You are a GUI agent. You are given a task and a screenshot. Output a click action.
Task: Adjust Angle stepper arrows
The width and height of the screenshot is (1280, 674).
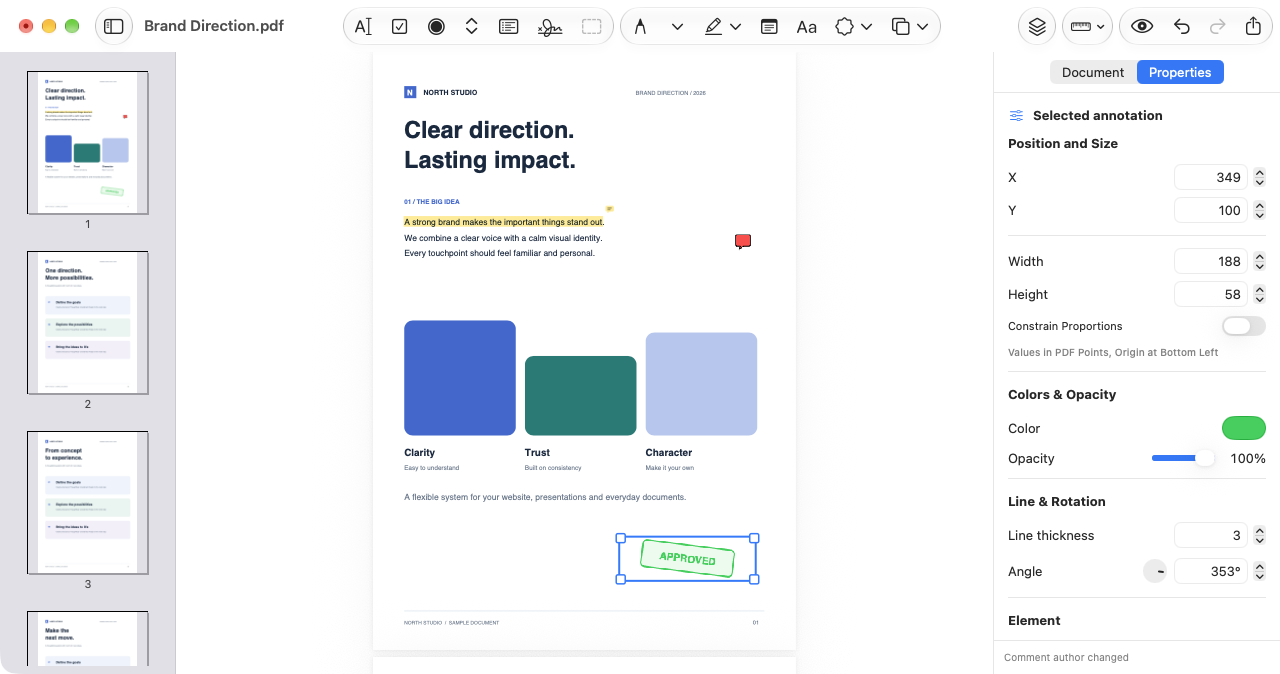pyautogui.click(x=1259, y=571)
